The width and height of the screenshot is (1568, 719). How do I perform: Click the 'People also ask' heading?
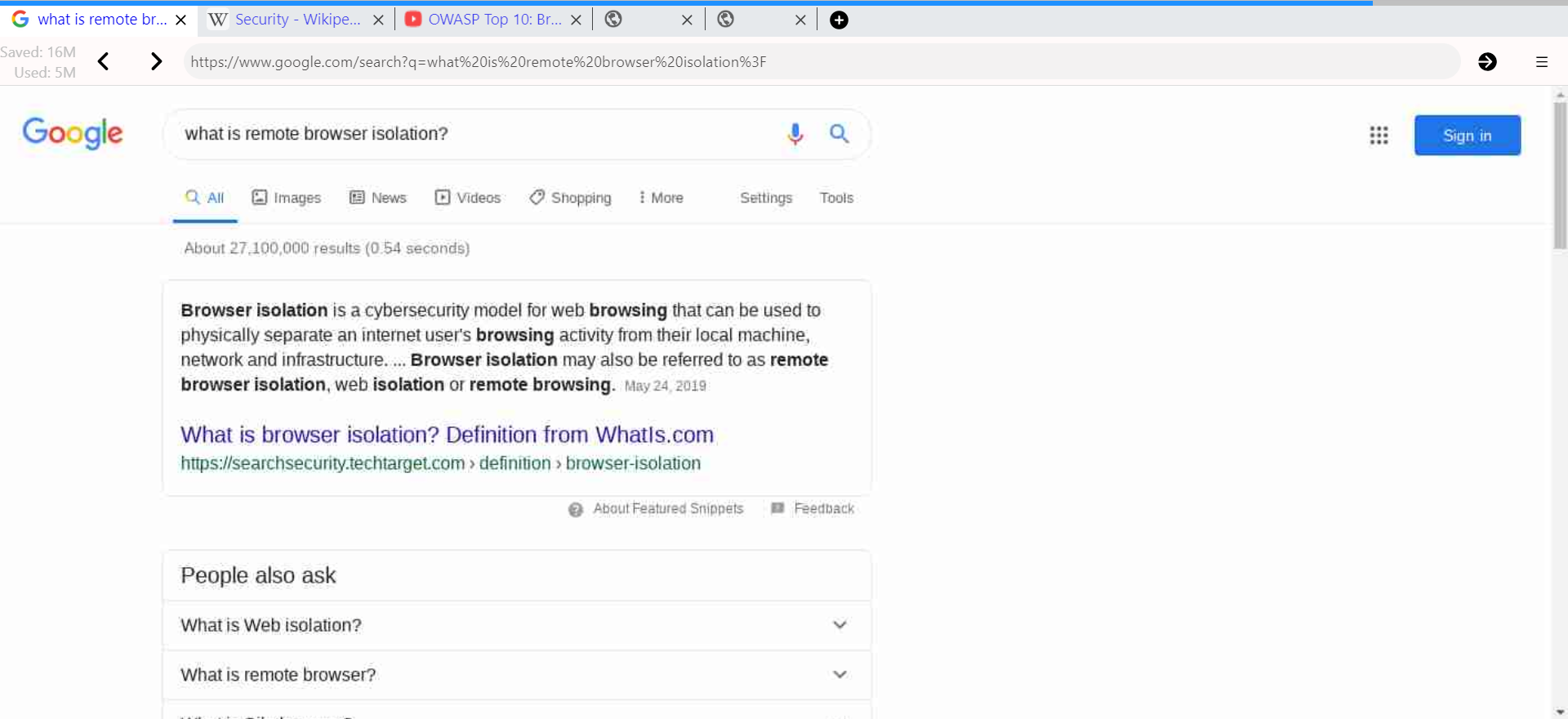[x=258, y=575]
